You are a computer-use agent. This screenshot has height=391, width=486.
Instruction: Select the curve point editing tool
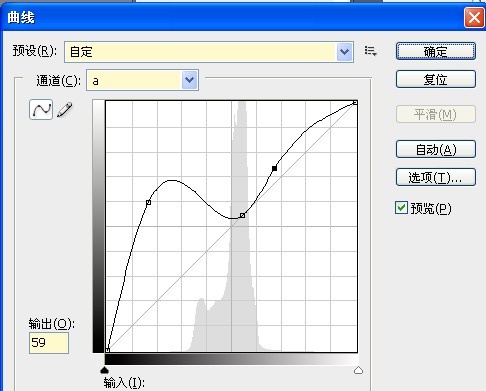point(41,109)
